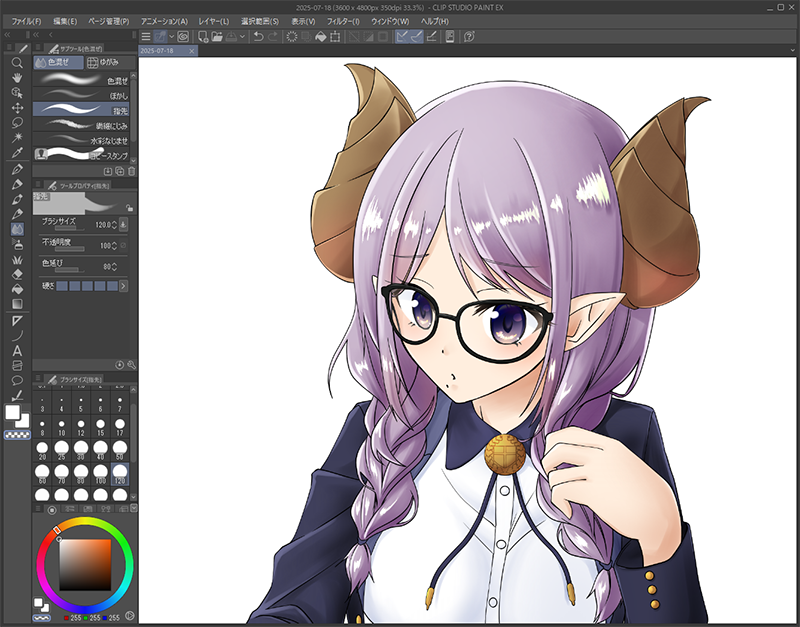
Task: Select the ぼかし blur sub tool
Action: pyautogui.click(x=82, y=95)
